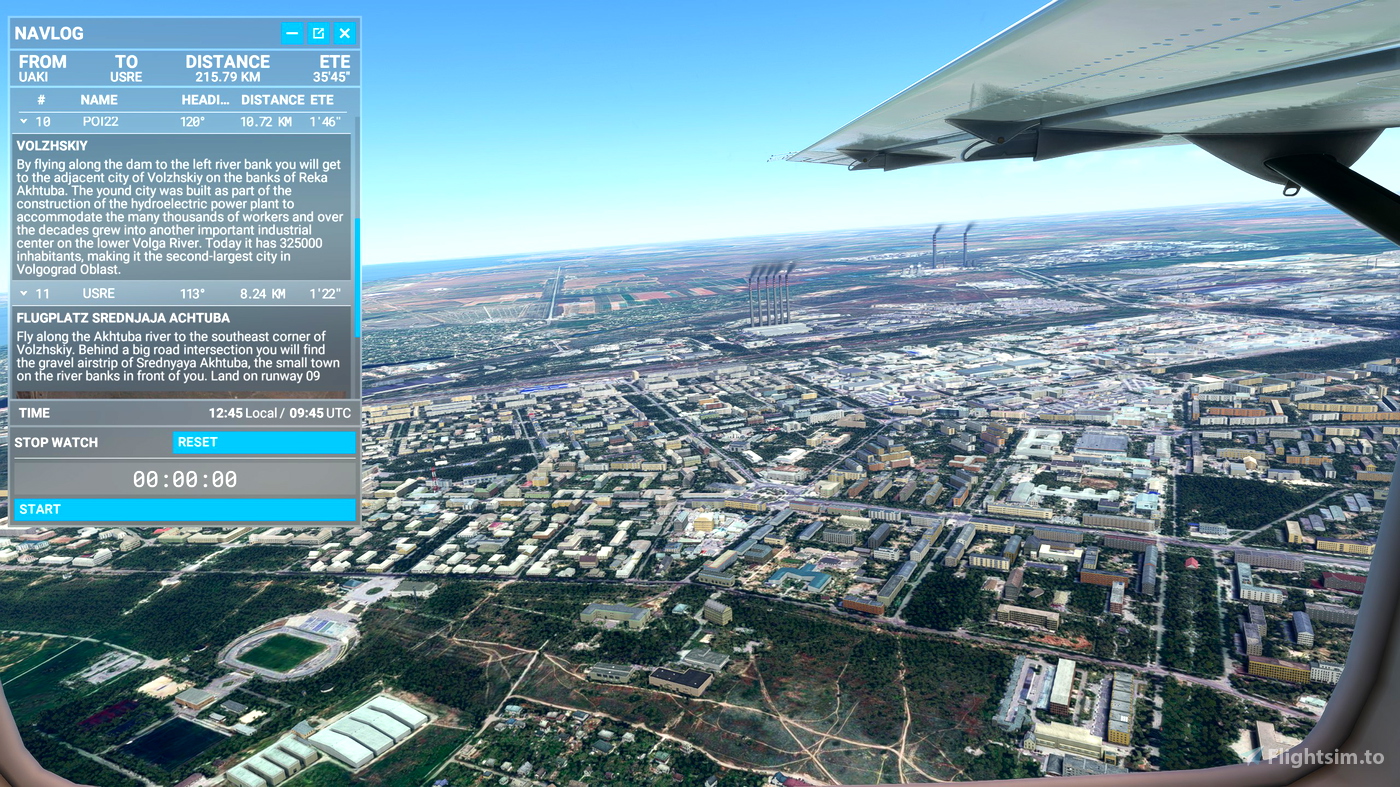The height and width of the screenshot is (787, 1400).
Task: Click the 1'46" ETE for POI22
Action: click(x=325, y=122)
